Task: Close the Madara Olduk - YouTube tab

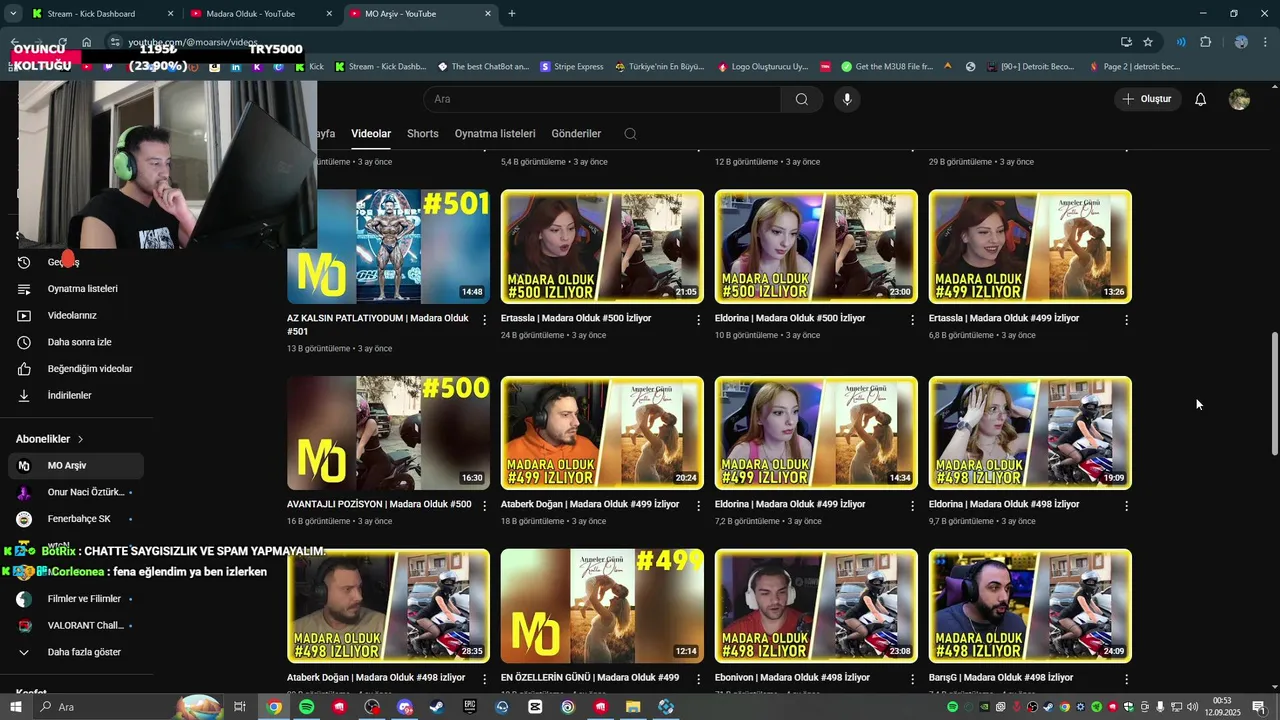Action: click(x=329, y=14)
